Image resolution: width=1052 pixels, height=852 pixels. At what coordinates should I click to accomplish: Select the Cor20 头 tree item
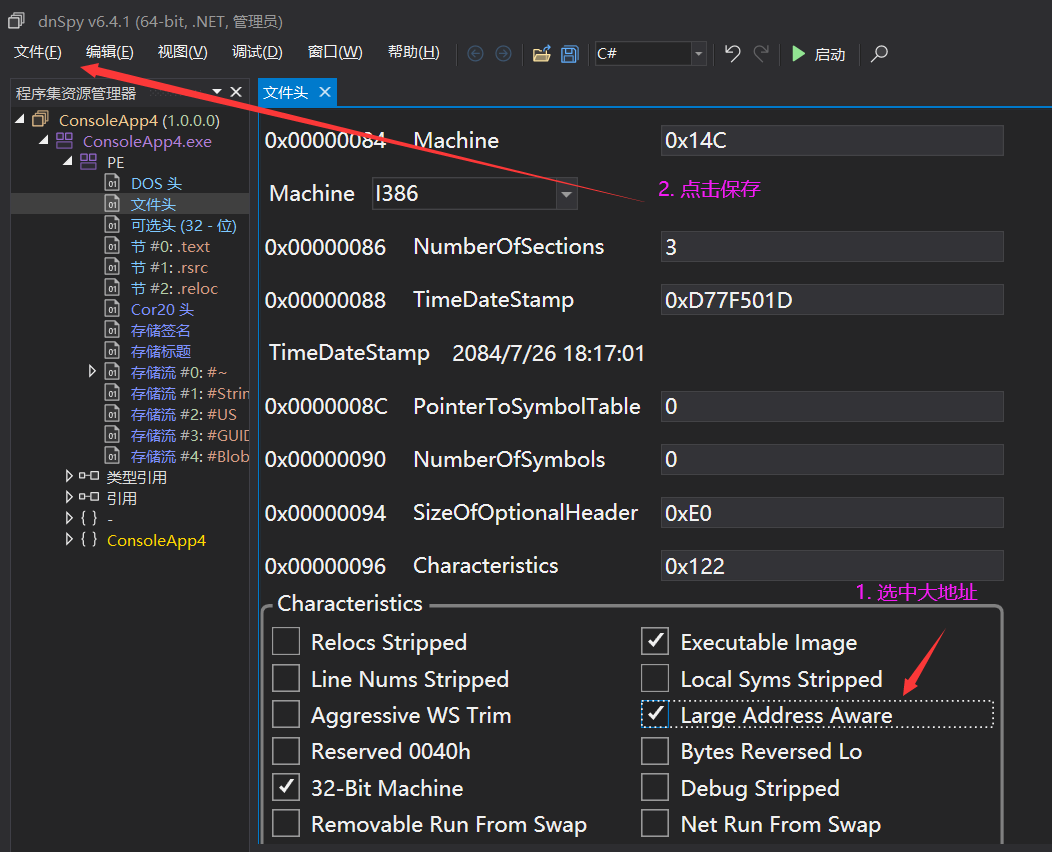tap(162, 309)
